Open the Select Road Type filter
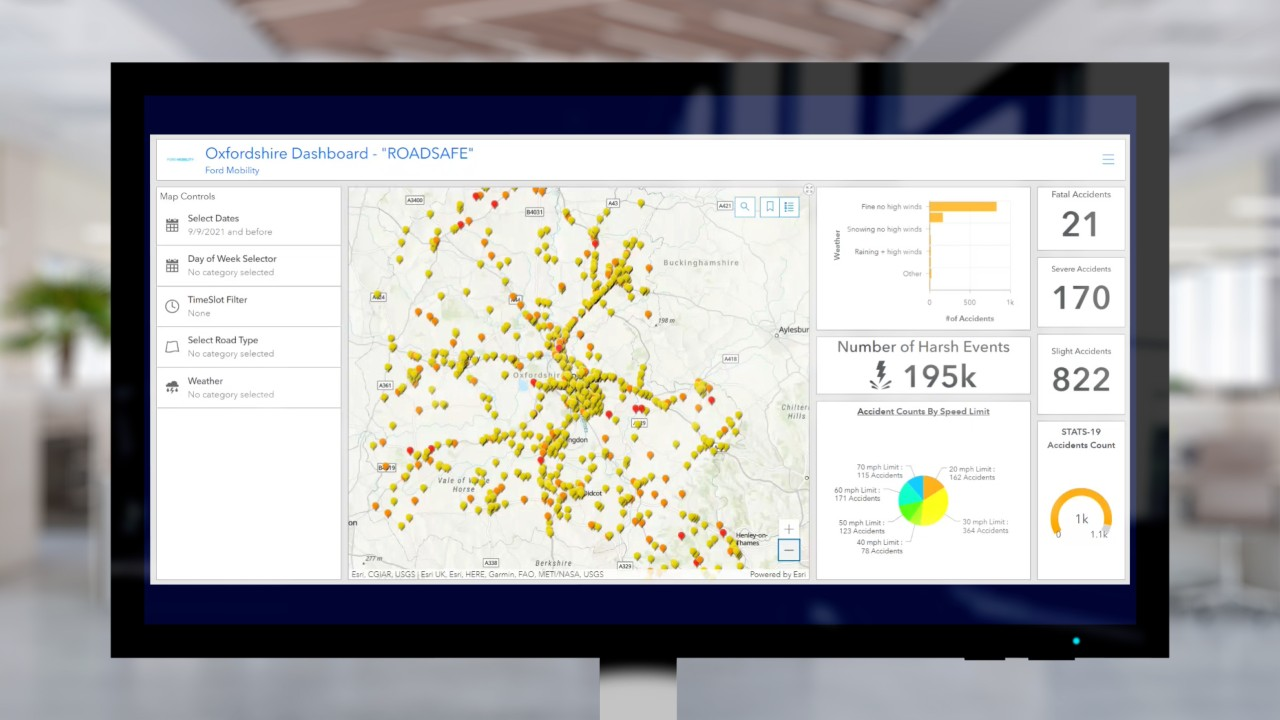Viewport: 1280px width, 720px height. [223, 340]
